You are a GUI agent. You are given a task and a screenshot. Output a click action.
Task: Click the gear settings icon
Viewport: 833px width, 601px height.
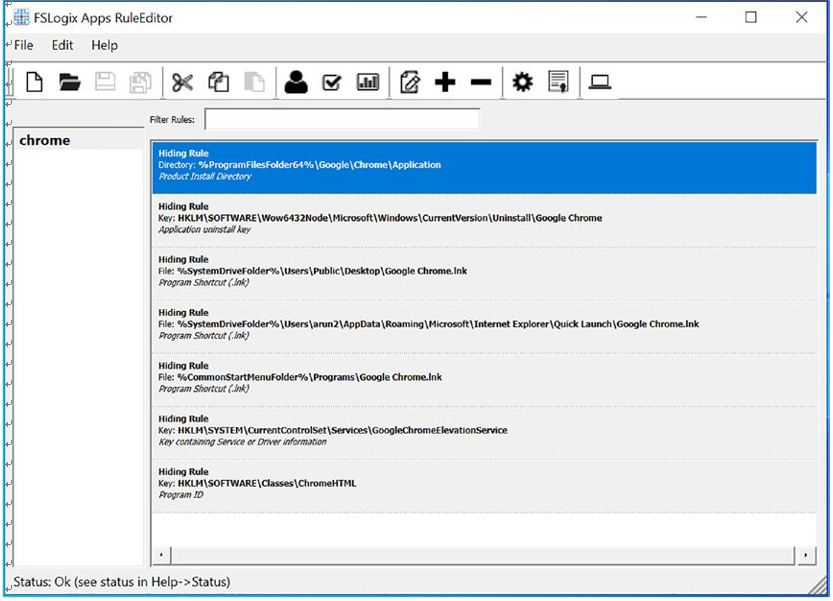click(522, 82)
